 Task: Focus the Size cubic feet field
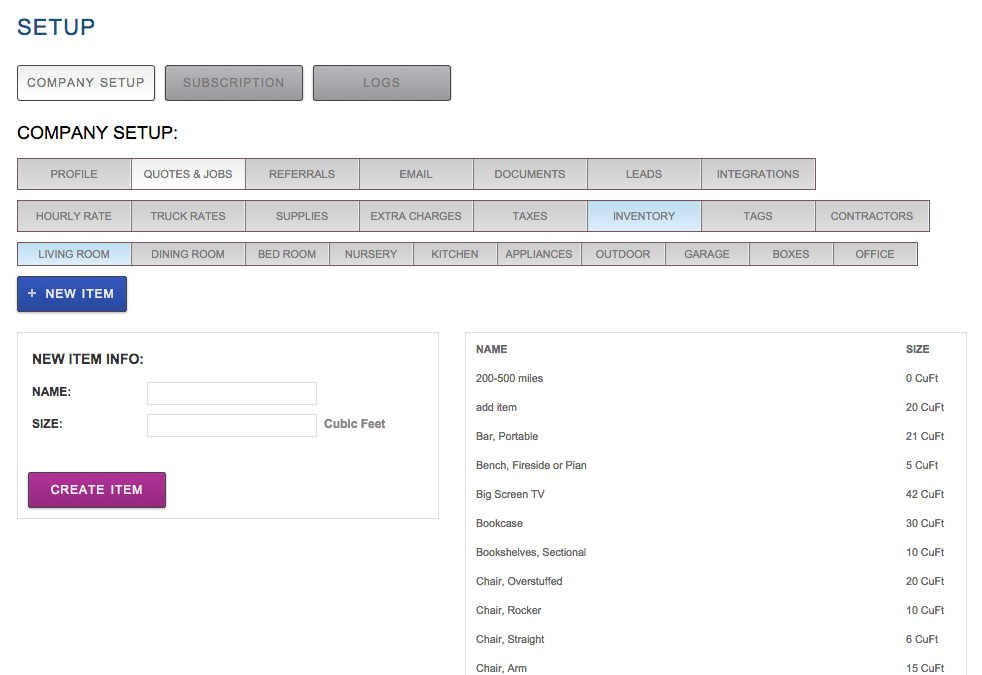click(232, 425)
